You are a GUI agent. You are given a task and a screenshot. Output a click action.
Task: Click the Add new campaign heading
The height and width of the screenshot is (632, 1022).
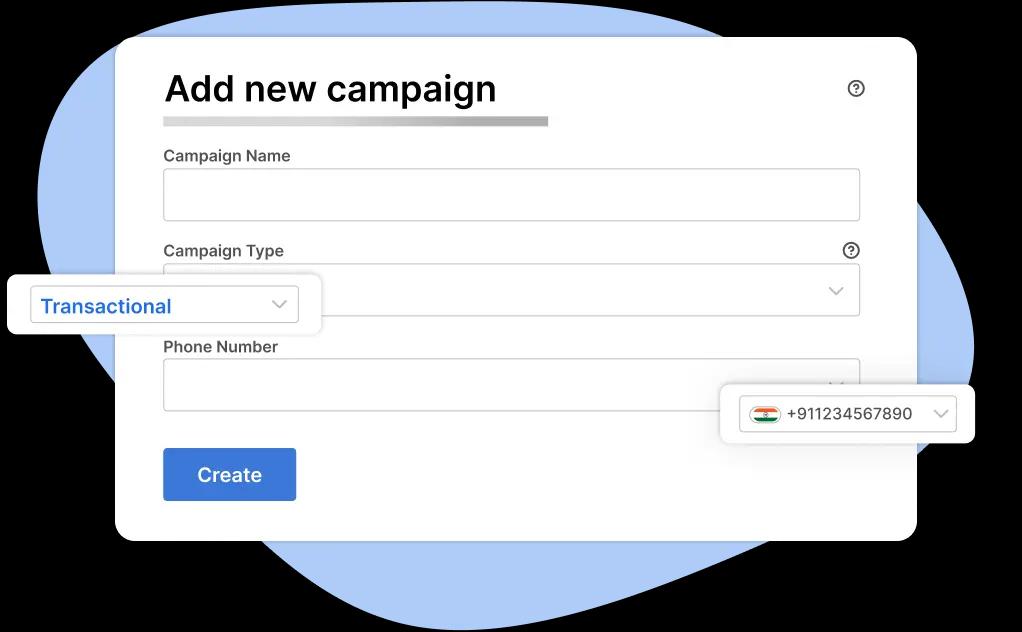click(x=330, y=89)
